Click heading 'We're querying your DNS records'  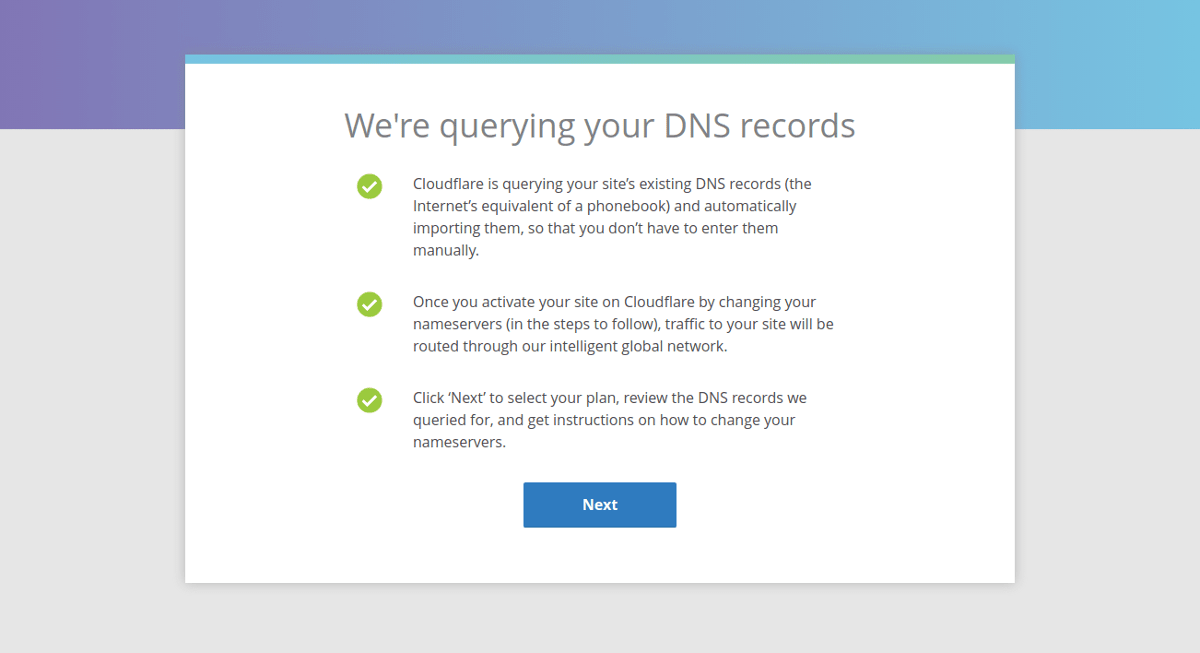pos(600,126)
